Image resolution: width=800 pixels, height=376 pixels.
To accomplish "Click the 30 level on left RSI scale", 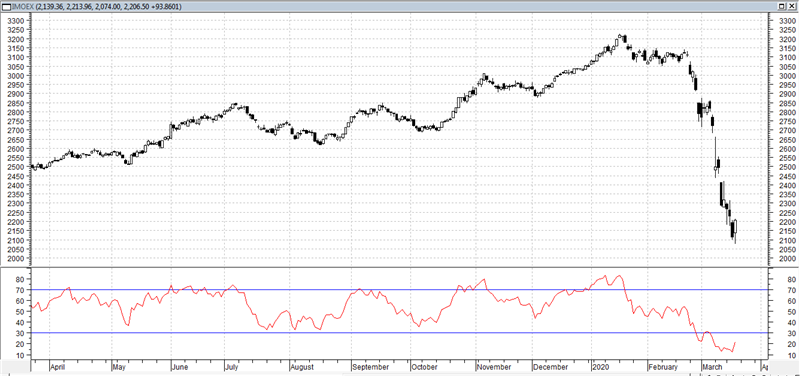I will [x=20, y=334].
